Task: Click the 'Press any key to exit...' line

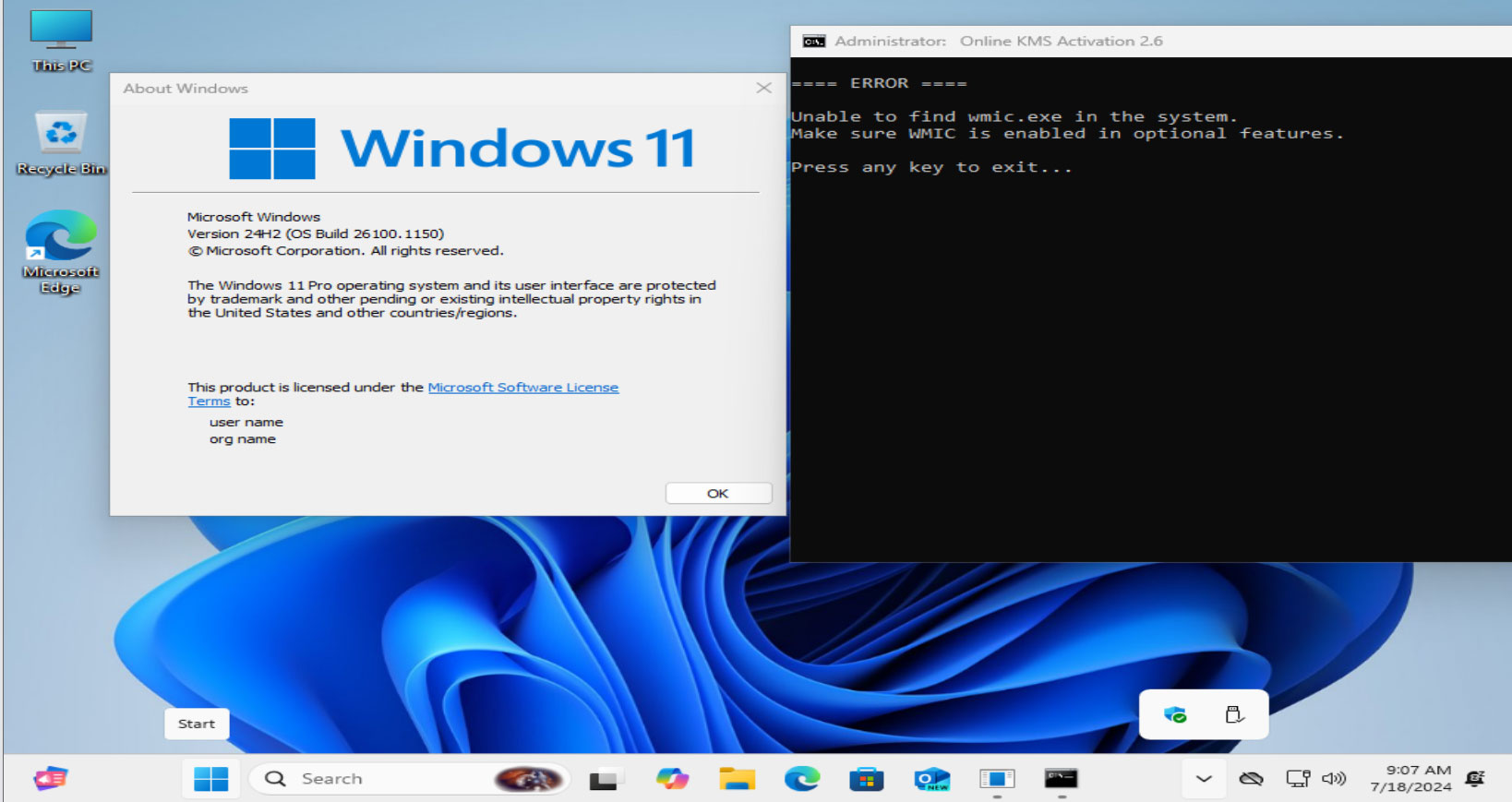Action: click(931, 167)
